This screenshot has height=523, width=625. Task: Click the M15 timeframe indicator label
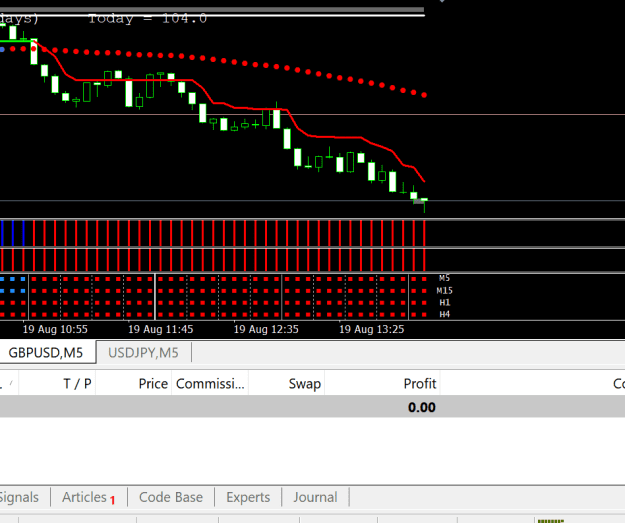click(x=444, y=291)
